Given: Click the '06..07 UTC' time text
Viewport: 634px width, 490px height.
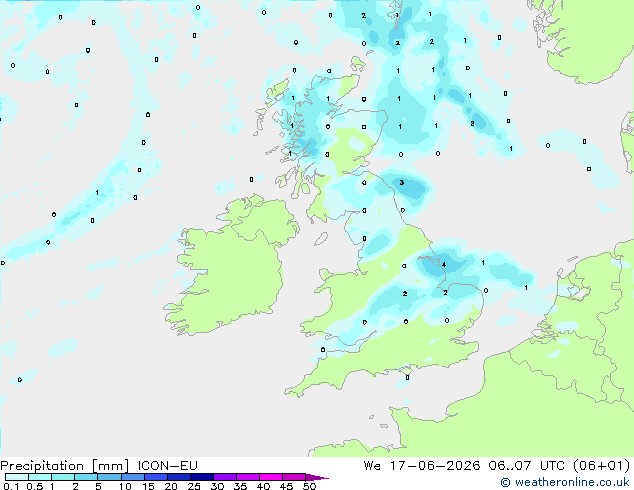Looking at the screenshot, I should tap(526, 466).
